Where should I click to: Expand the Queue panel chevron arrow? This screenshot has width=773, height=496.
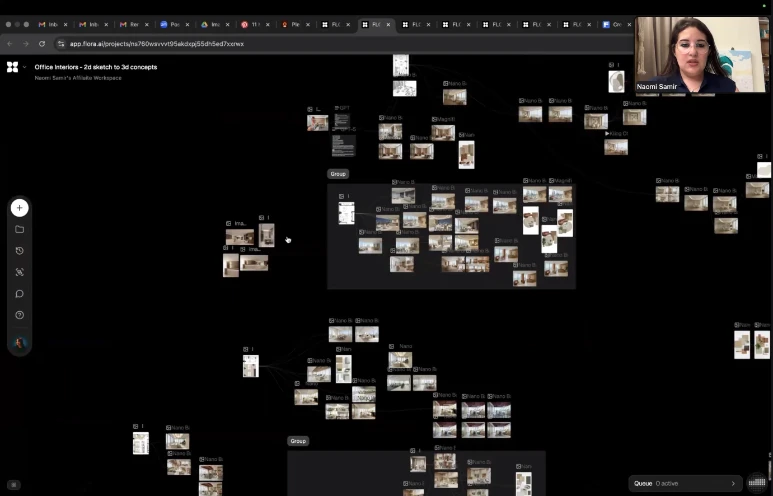point(733,483)
